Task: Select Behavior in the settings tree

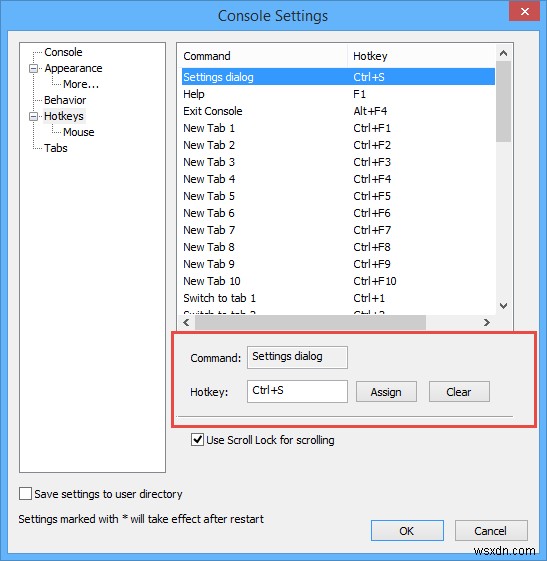Action: coord(65,100)
